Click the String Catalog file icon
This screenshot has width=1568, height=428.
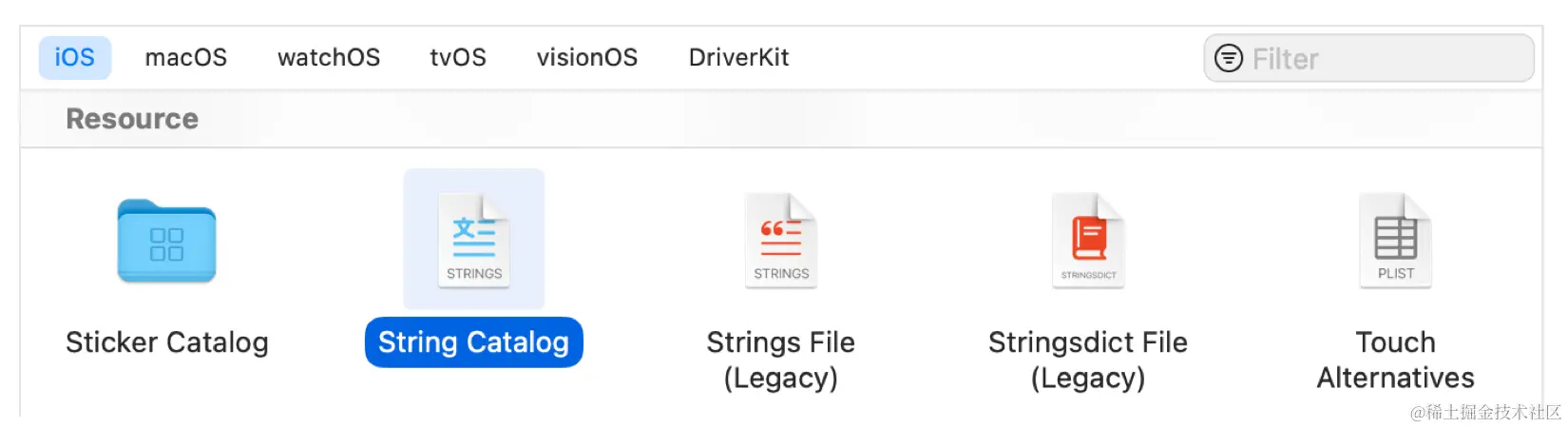pos(473,241)
